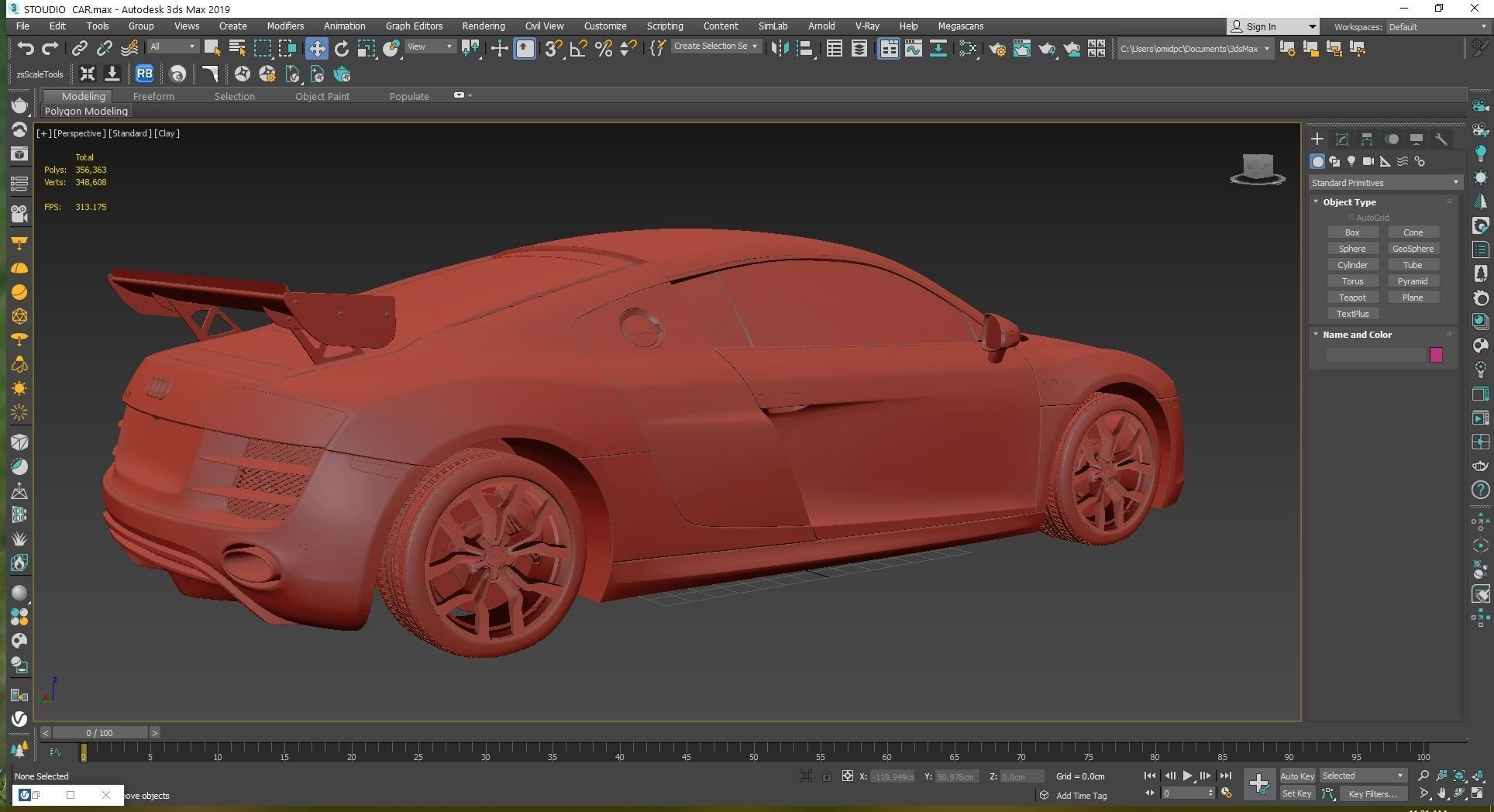The width and height of the screenshot is (1494, 812).
Task: Open Create Selection Set dropdown
Action: coord(715,46)
